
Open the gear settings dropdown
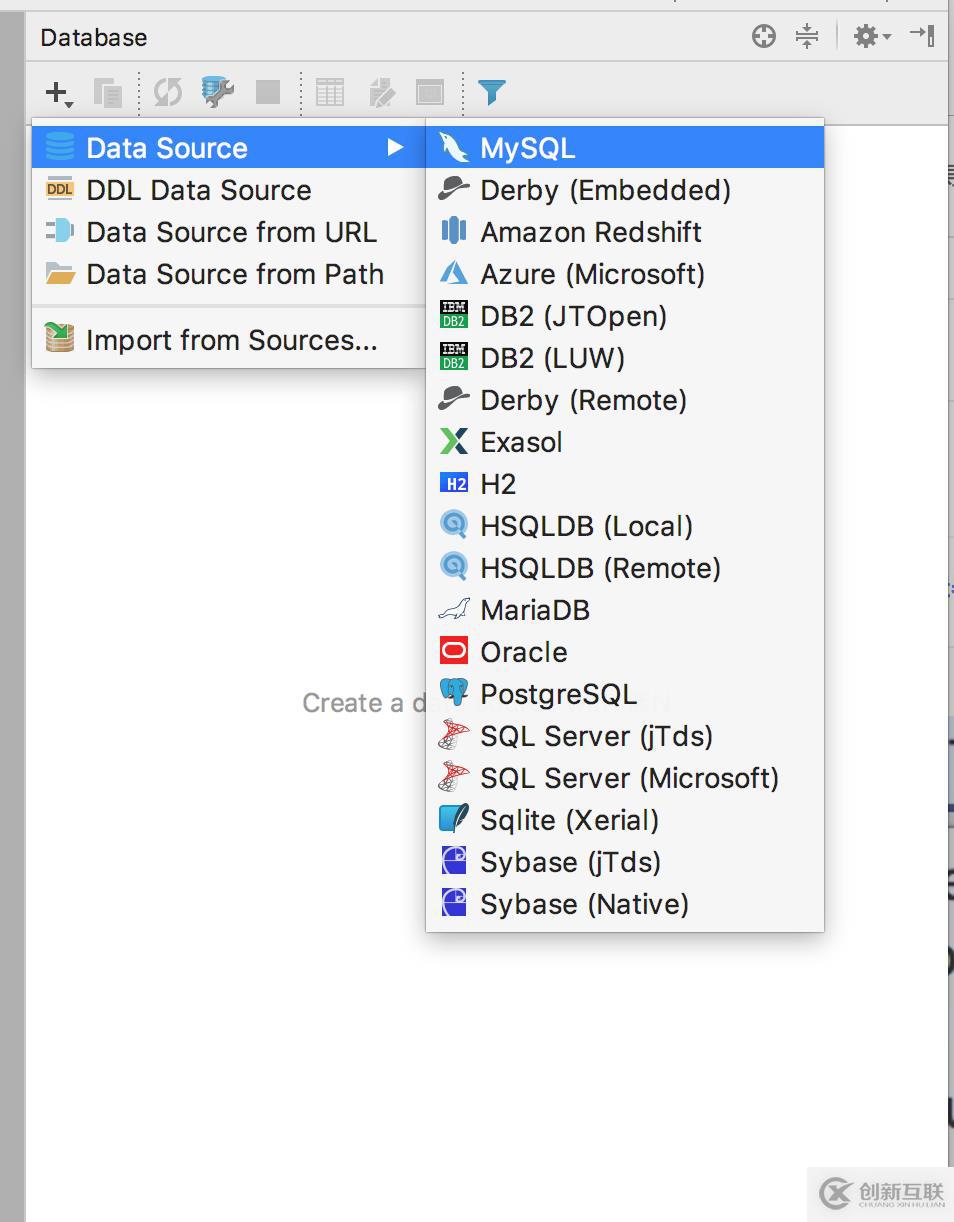pyautogui.click(x=872, y=37)
